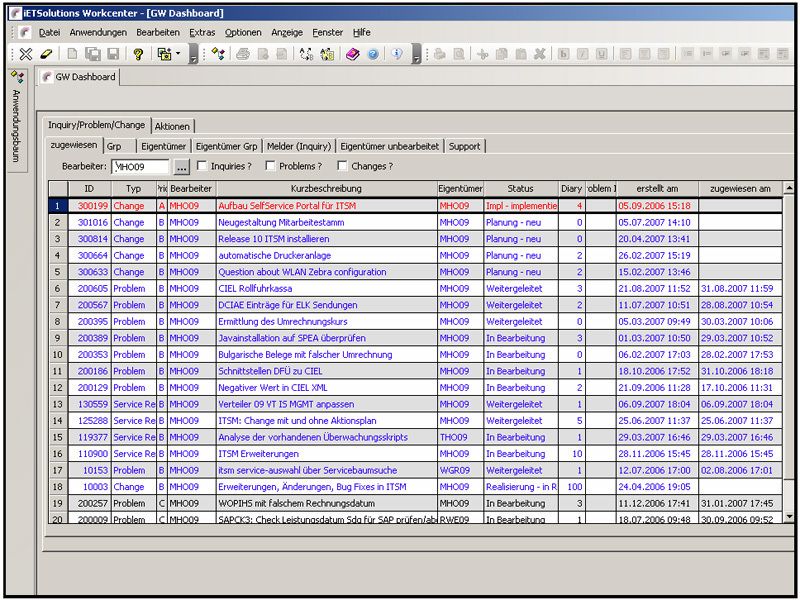Open the Anwendungsbaum sidebar panel icon
This screenshot has width=800, height=600.
coord(17,76)
